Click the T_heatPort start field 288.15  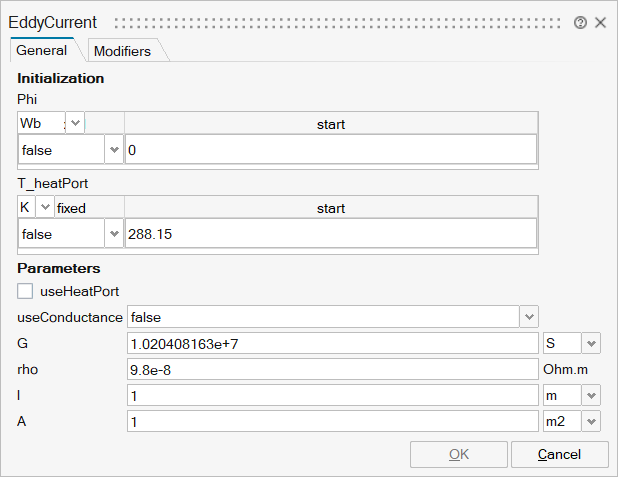(330, 233)
